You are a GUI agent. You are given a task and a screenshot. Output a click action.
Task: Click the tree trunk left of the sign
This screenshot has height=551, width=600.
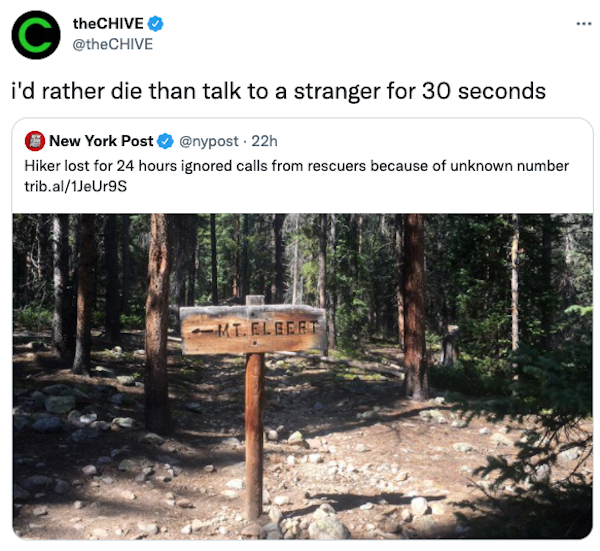coord(158,321)
